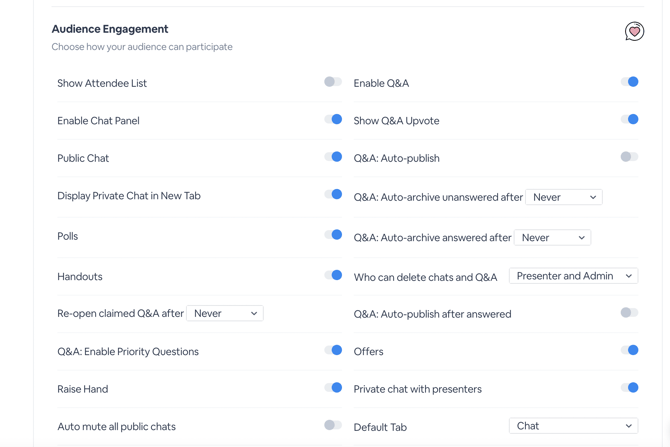
Task: Open the Presenter and Admin dropdown
Action: [x=573, y=276]
